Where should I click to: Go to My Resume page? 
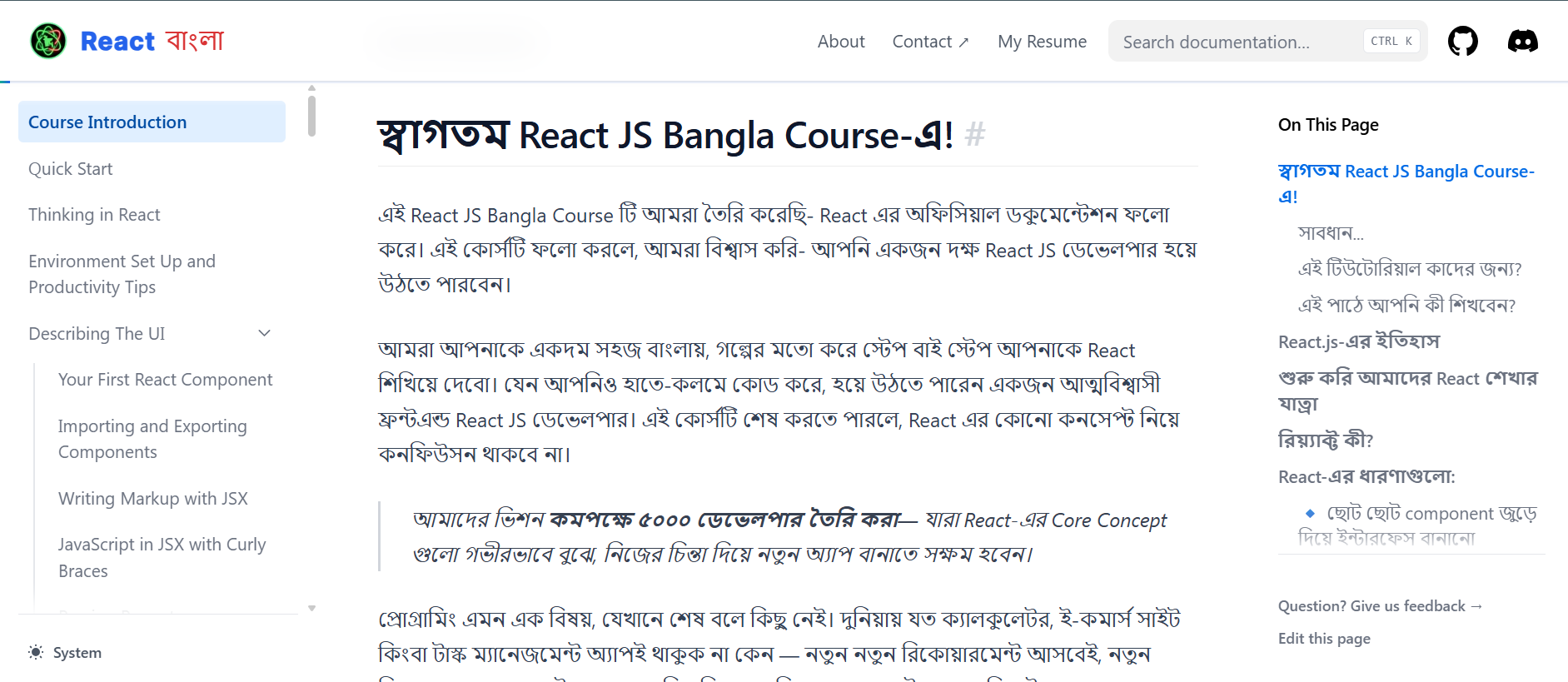pos(1042,42)
